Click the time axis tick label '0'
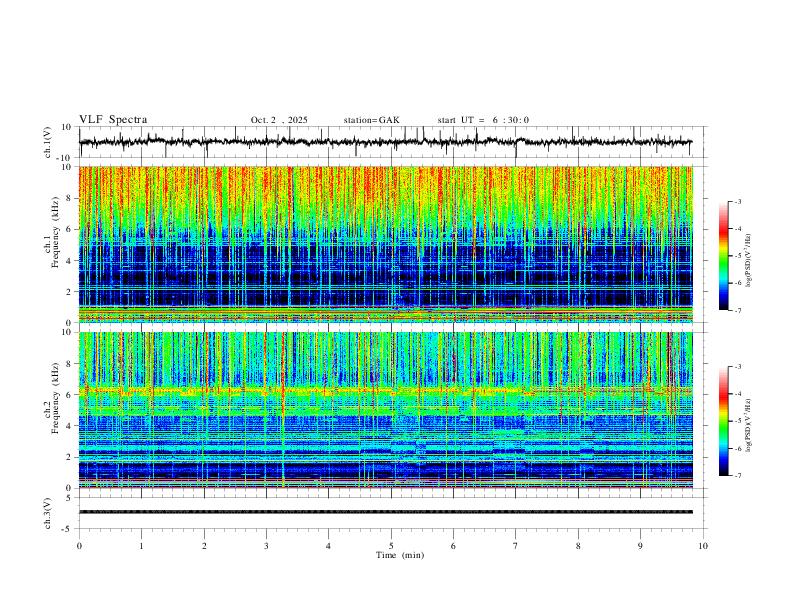The image size is (792, 612). click(x=79, y=546)
